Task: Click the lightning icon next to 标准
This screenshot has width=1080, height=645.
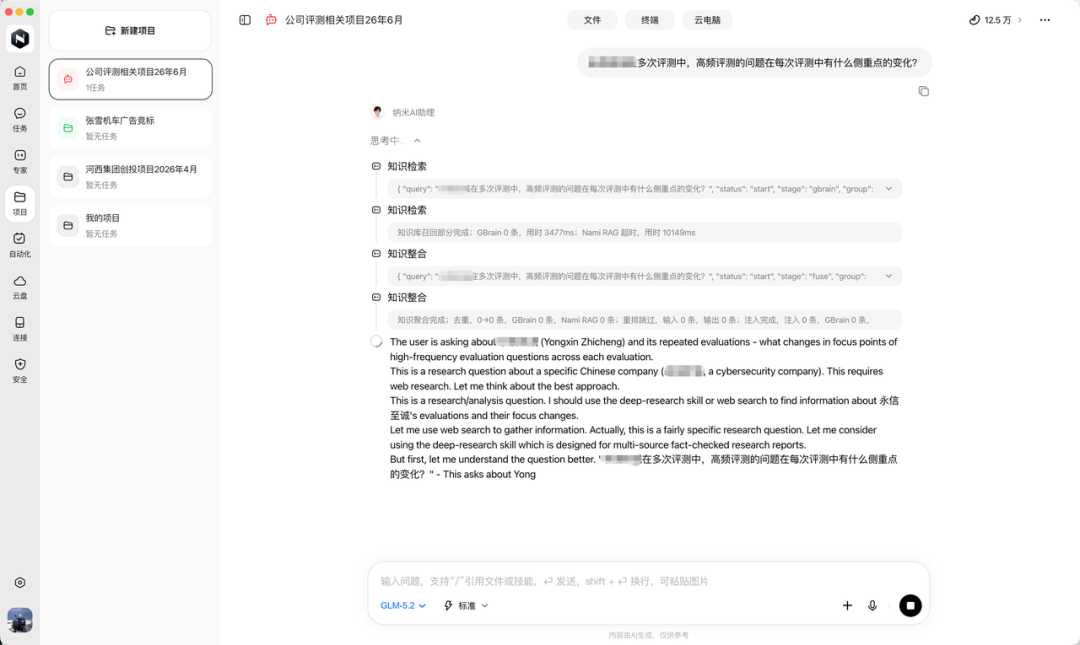Action: 448,606
